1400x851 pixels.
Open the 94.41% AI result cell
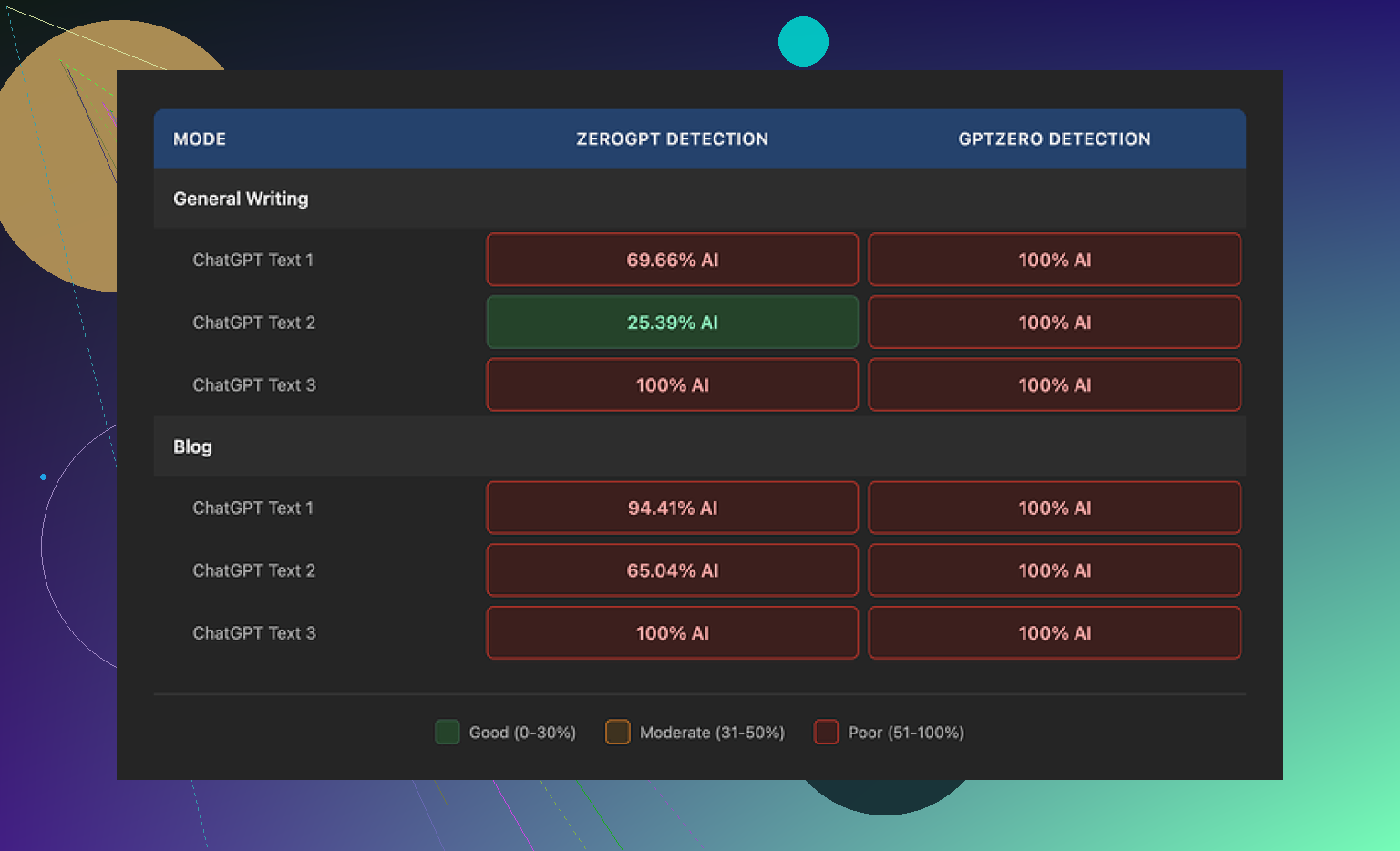[x=672, y=508]
